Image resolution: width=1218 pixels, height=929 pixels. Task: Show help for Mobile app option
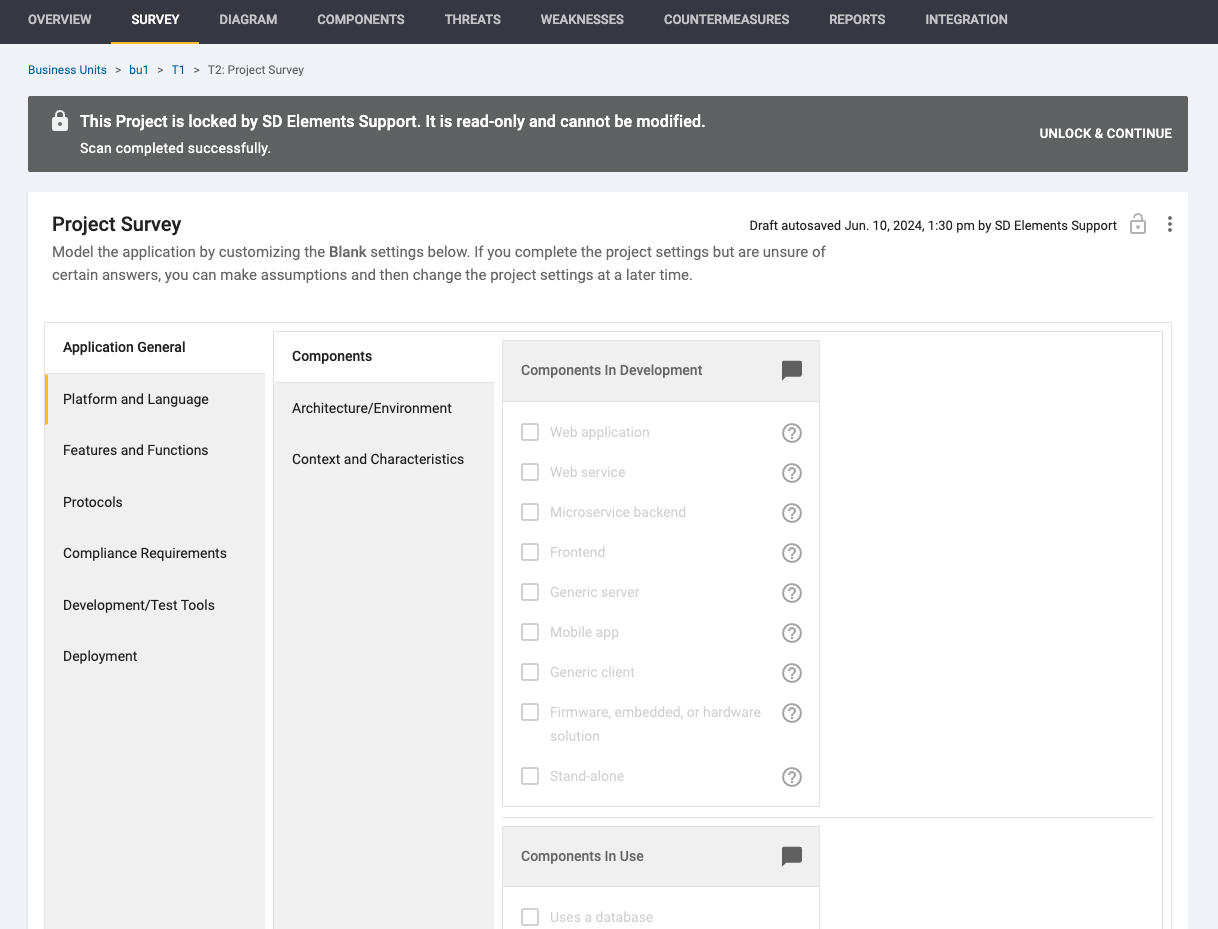pyautogui.click(x=791, y=633)
